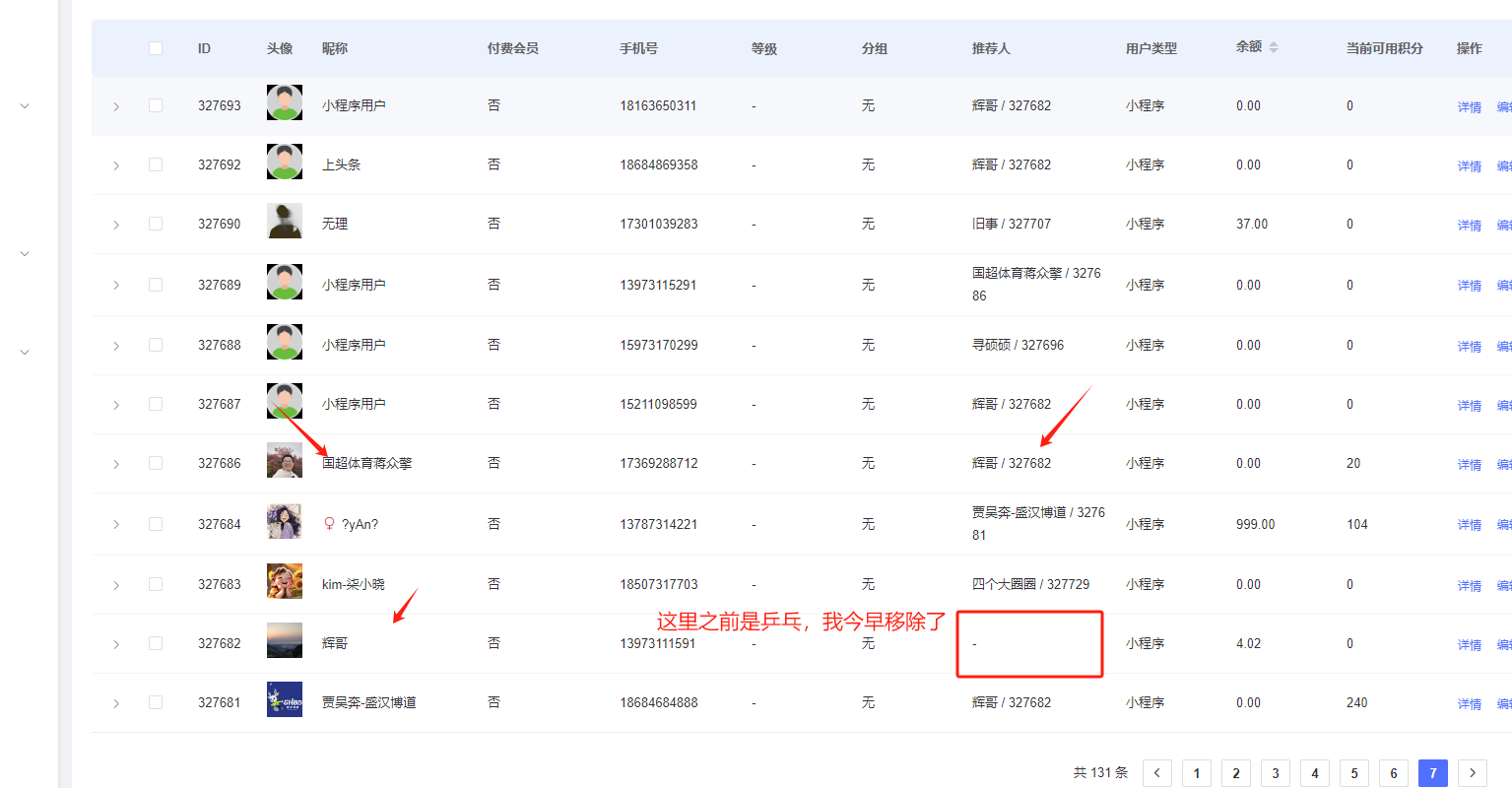Open 详情 for user 327690
Viewport: 1512px width, 788px height.
[1469, 226]
